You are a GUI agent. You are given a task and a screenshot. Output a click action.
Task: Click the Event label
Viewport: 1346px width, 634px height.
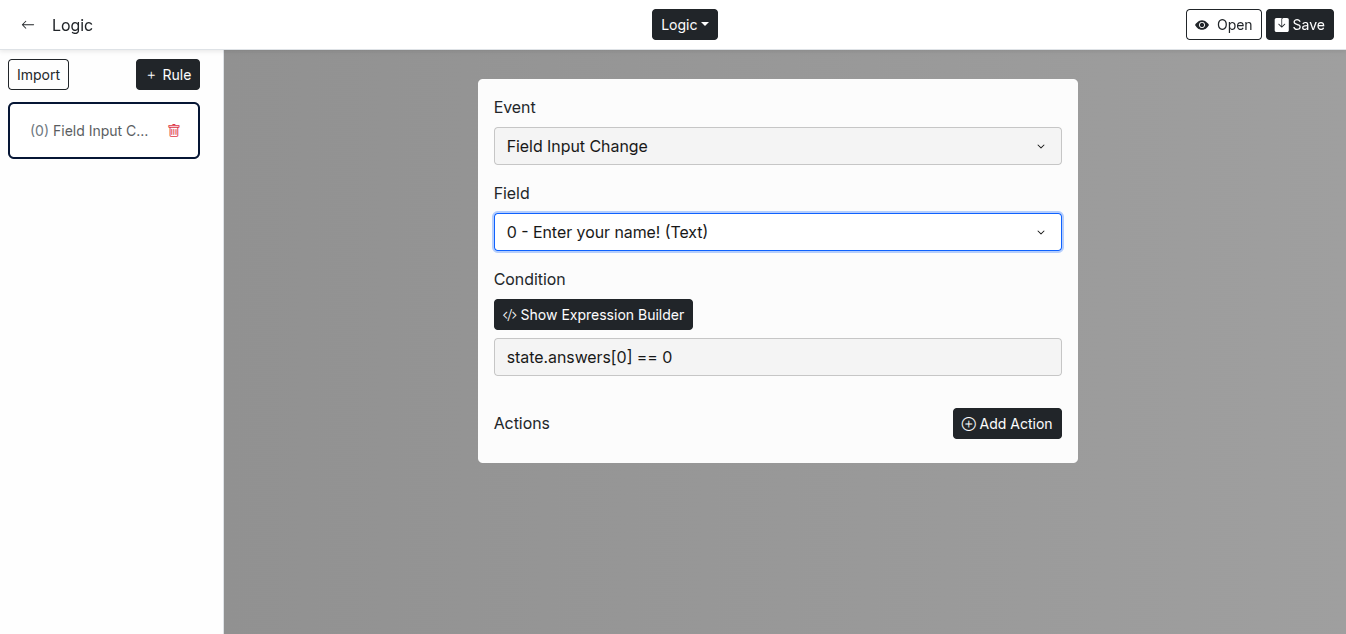point(515,107)
